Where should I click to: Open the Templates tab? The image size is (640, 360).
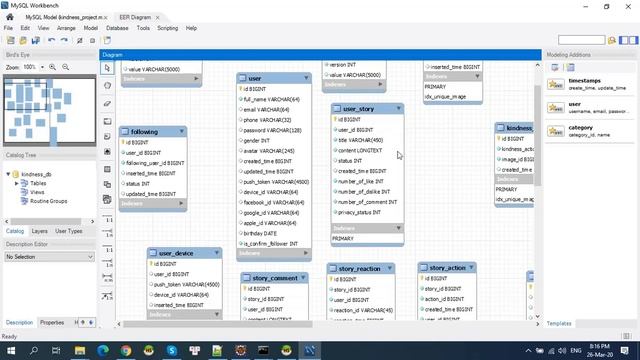559,323
